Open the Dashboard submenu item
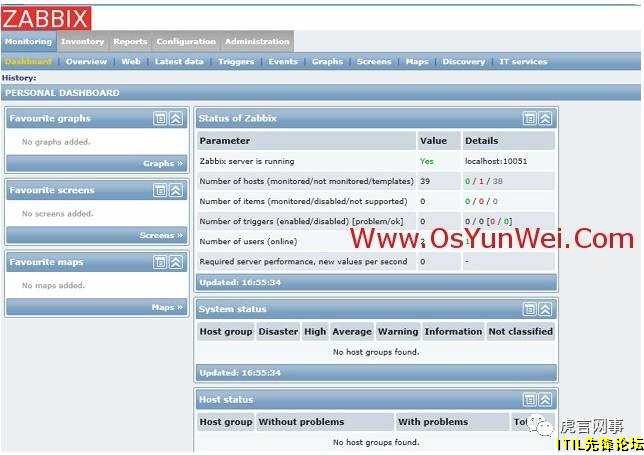 [x=28, y=62]
